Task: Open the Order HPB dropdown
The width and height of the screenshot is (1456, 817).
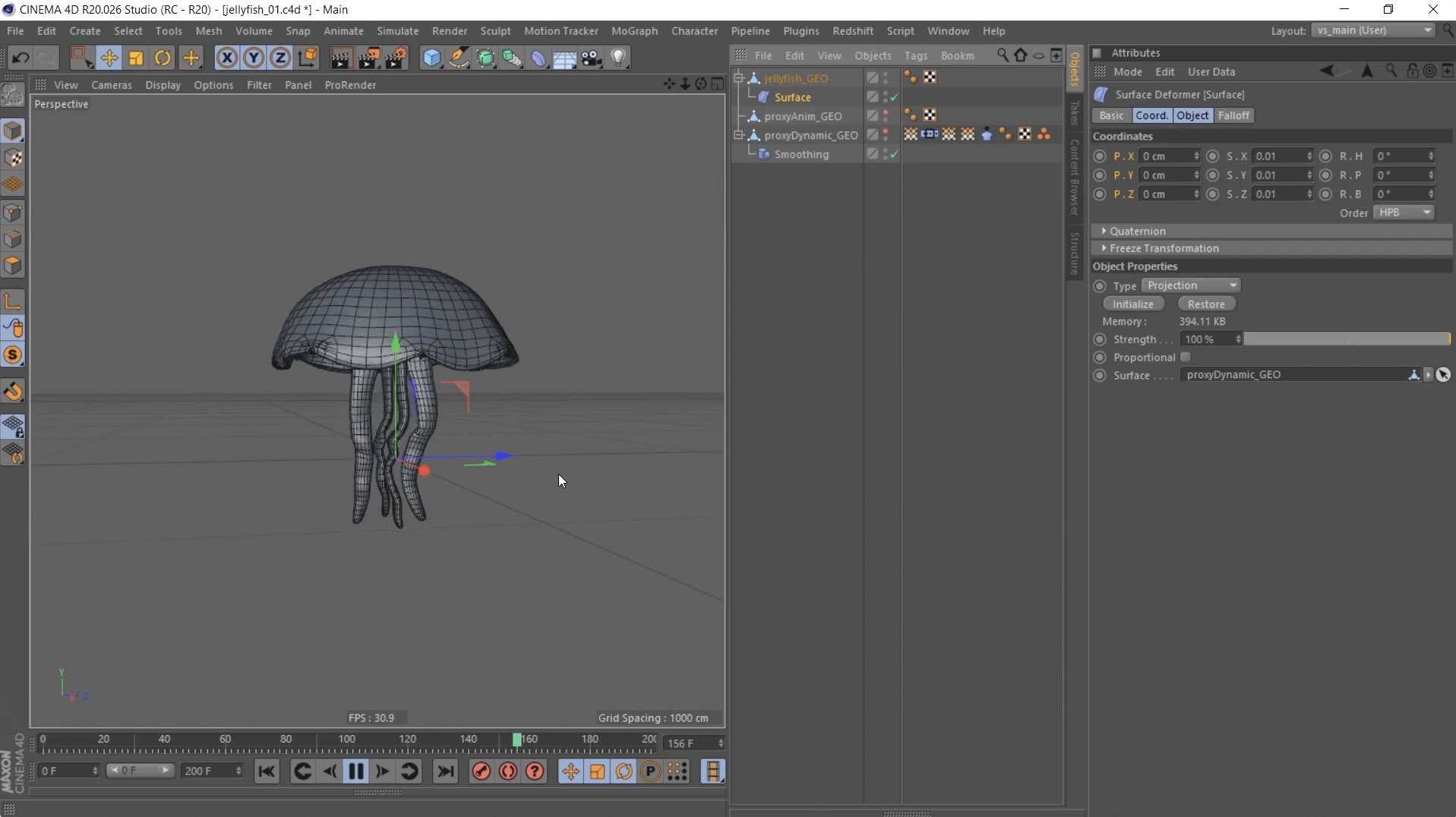Action: (1404, 213)
